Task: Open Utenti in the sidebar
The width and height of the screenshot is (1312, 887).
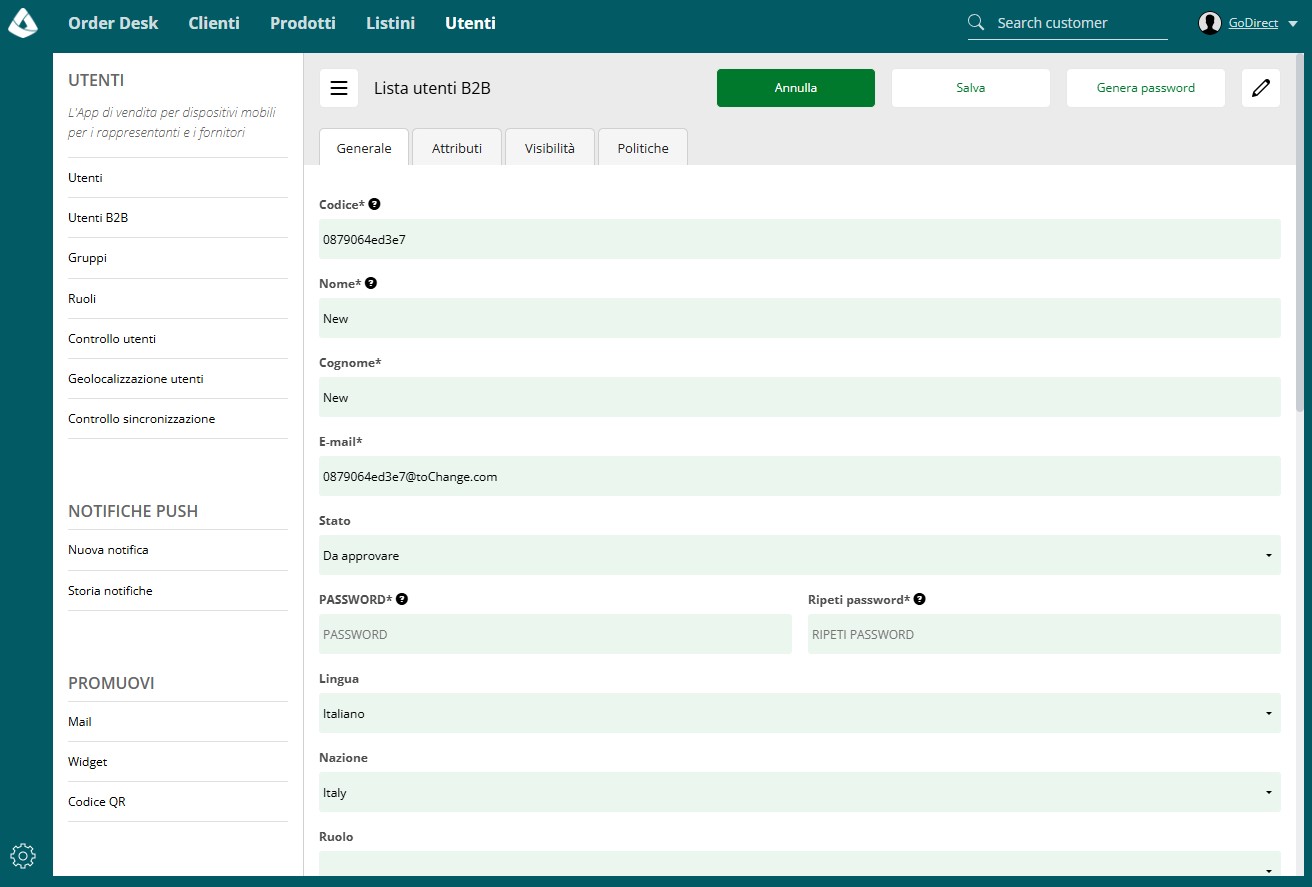Action: (178, 178)
